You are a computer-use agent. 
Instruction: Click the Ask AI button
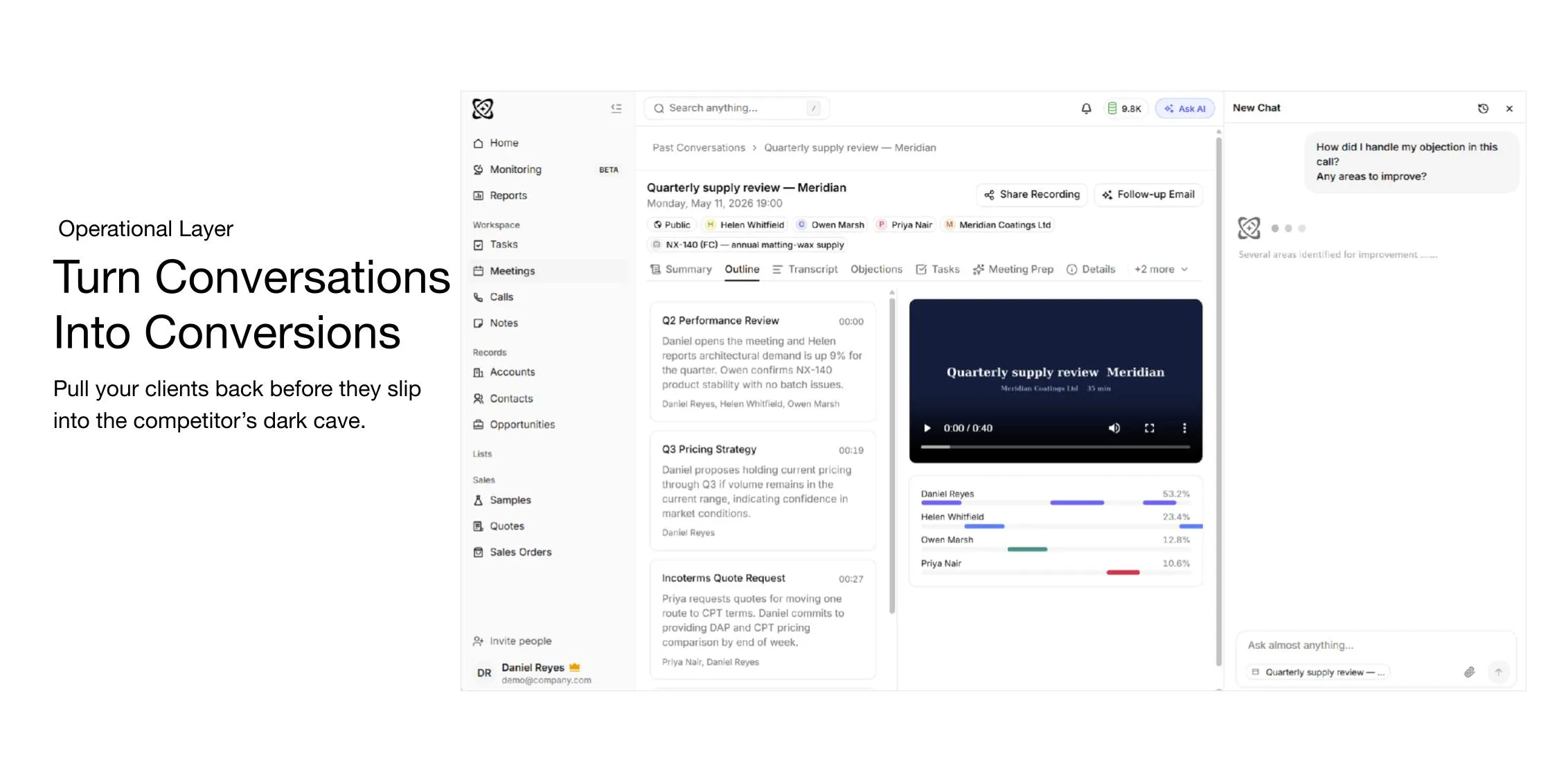coord(1185,109)
